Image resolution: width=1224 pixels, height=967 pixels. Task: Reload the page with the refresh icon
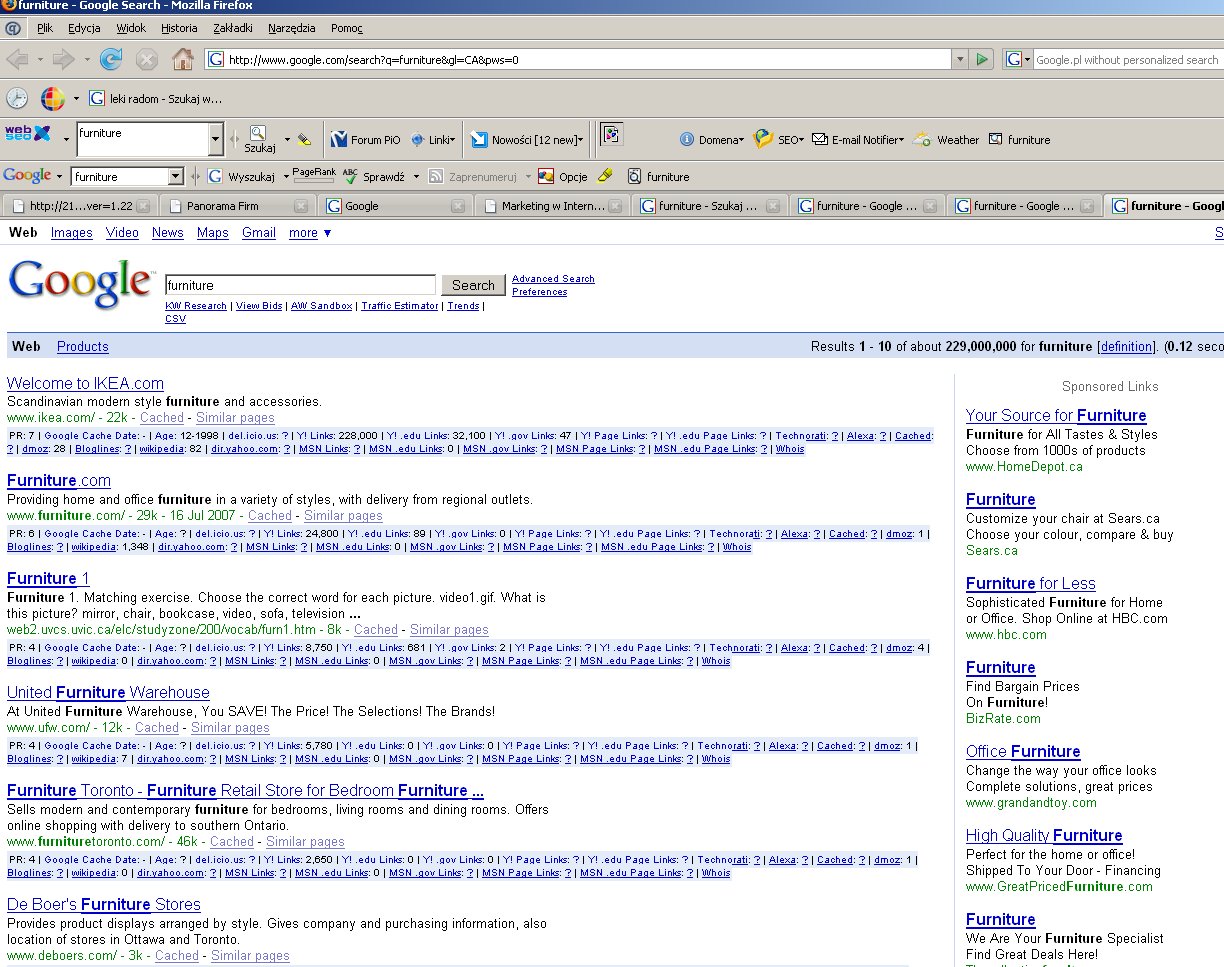111,60
